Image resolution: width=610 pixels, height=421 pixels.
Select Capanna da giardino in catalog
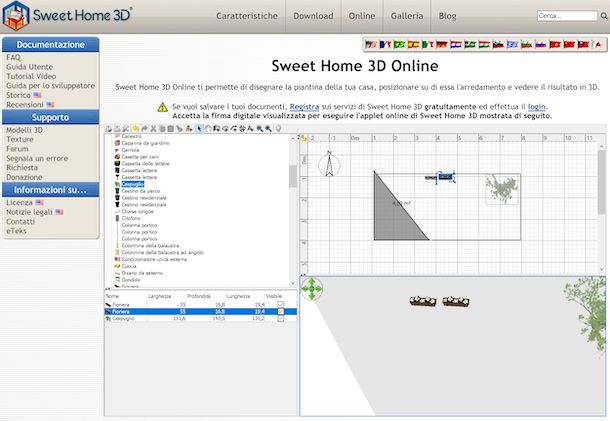pyautogui.click(x=145, y=143)
